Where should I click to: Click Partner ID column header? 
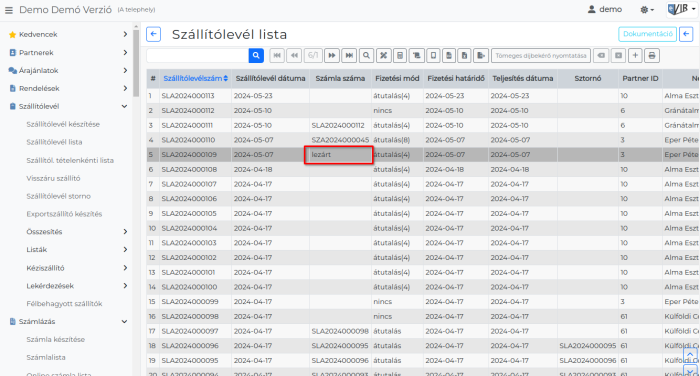(640, 78)
